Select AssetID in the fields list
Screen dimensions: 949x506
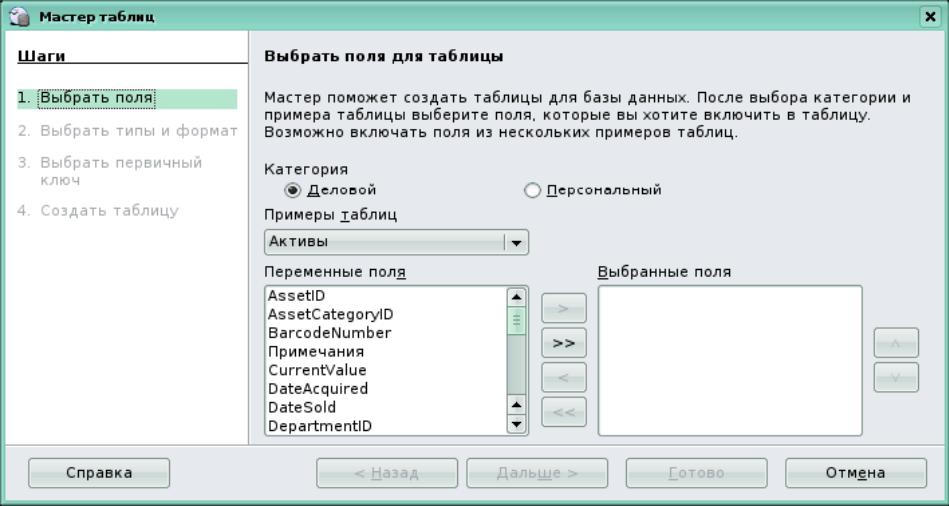pos(387,295)
